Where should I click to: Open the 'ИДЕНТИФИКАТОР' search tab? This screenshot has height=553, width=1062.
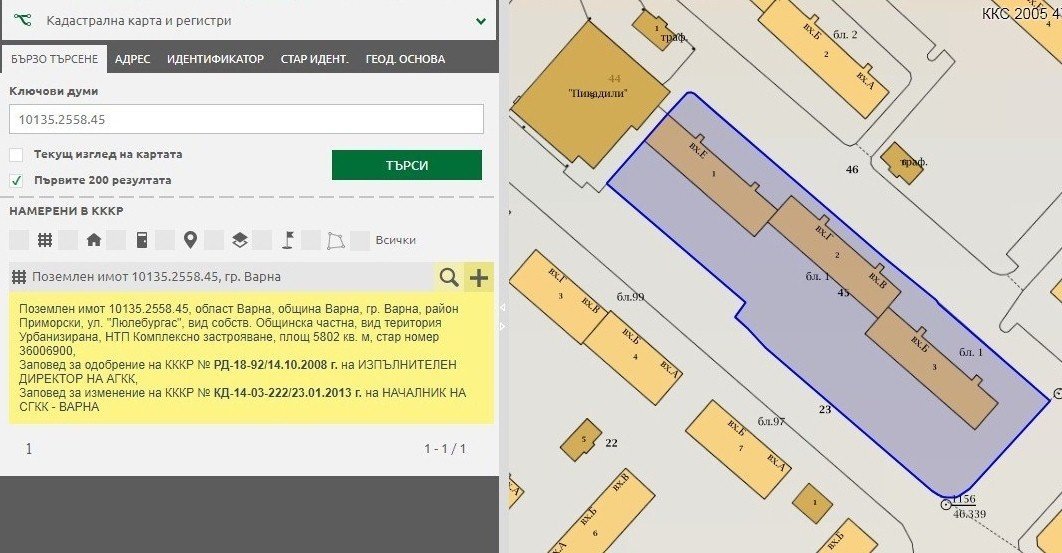click(215, 59)
